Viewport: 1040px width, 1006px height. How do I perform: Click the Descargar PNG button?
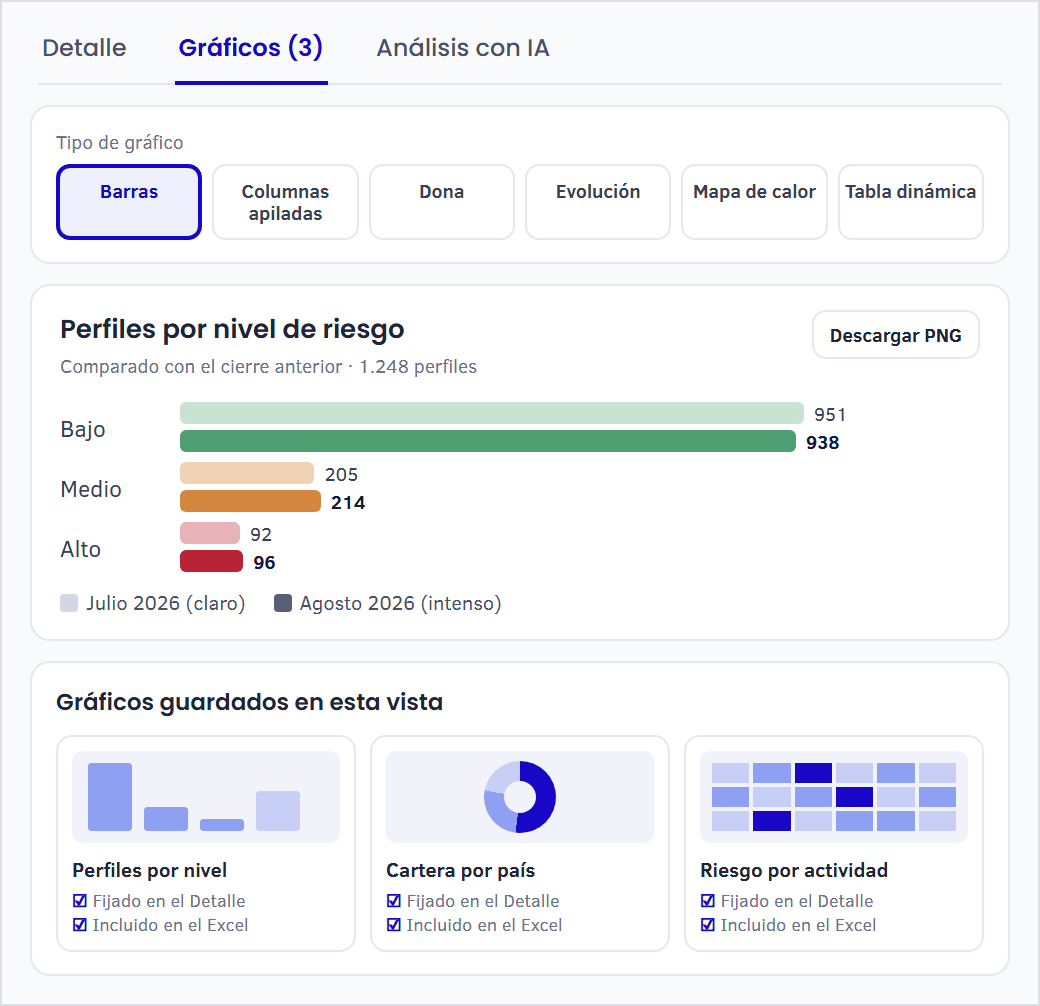pos(895,335)
